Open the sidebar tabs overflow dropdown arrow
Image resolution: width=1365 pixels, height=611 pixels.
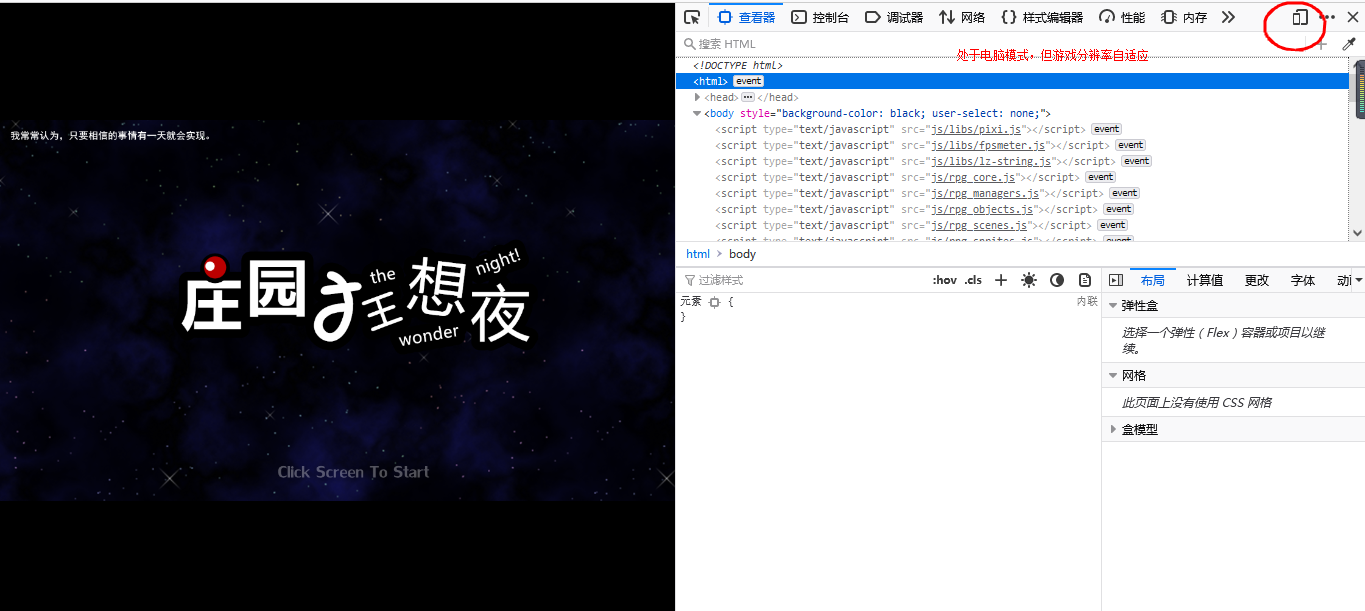pyautogui.click(x=1358, y=280)
